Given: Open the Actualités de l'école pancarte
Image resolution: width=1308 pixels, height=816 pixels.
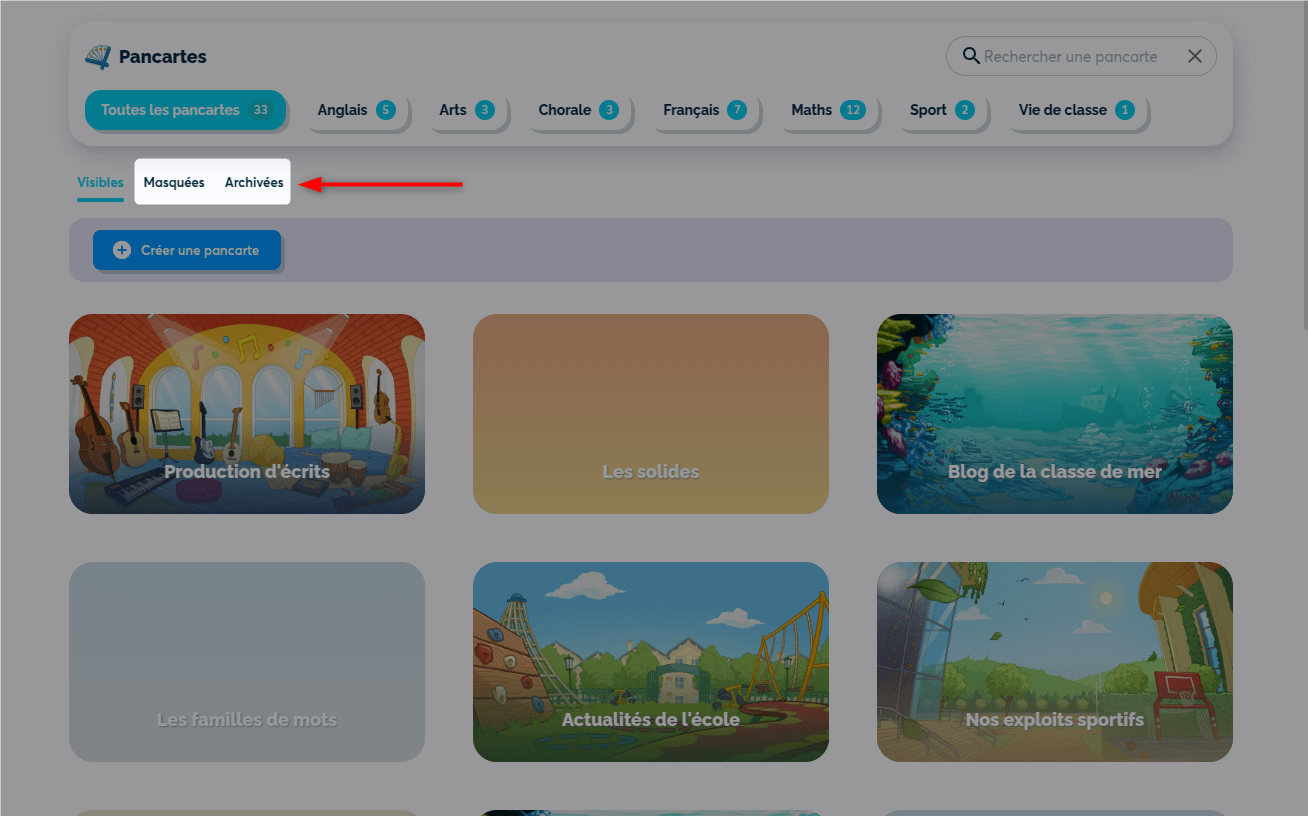Looking at the screenshot, I should click(651, 662).
